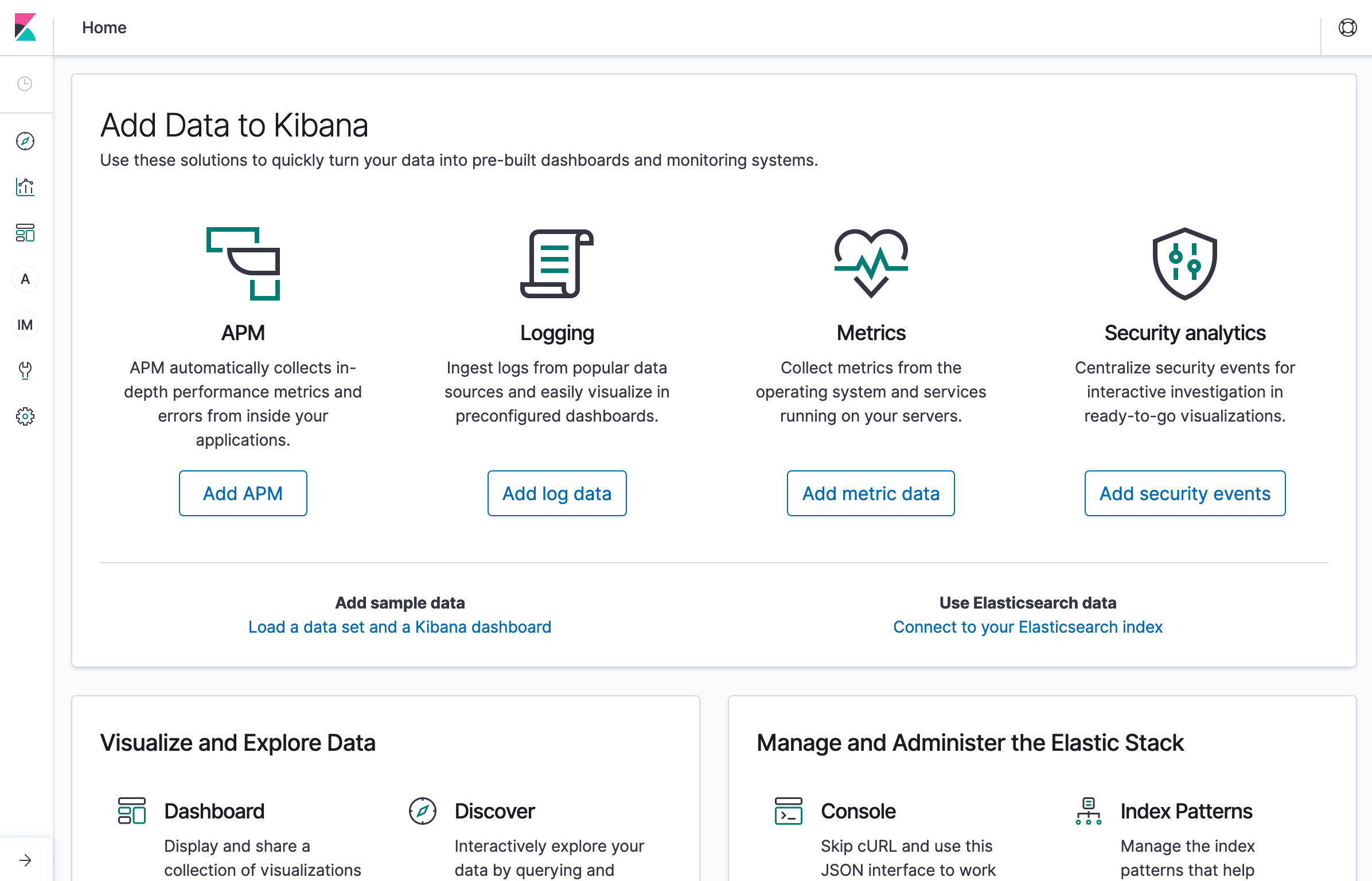1372x881 pixels.
Task: Click the Add Data to Kibana title
Action: click(235, 125)
